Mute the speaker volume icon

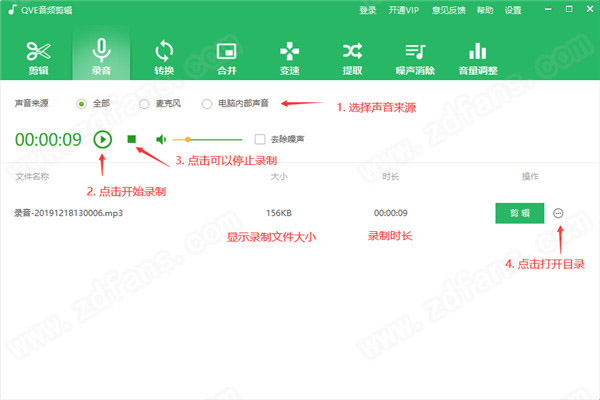click(x=161, y=139)
